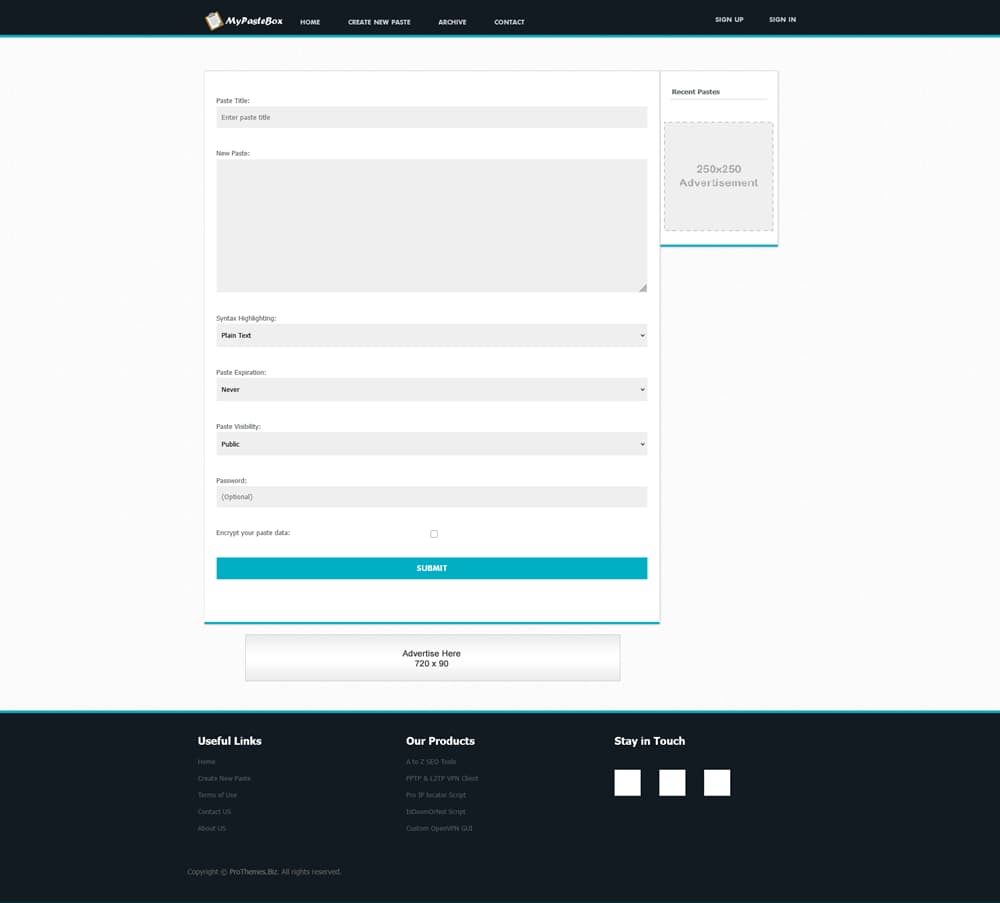Focus the Paste Title input field
Screen dimensions: 1000x903
pyautogui.click(x=431, y=118)
